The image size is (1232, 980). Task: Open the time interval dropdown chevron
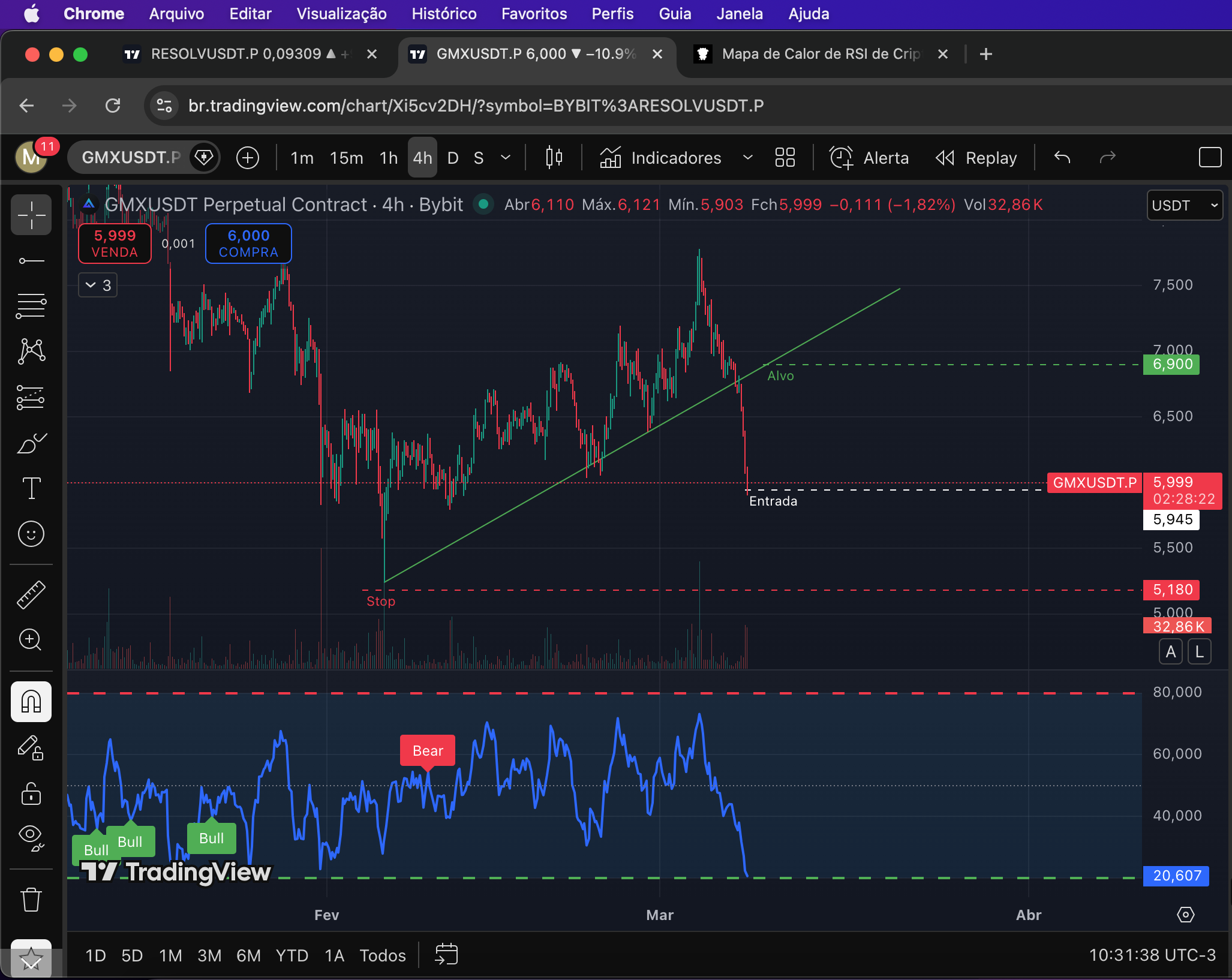click(506, 158)
